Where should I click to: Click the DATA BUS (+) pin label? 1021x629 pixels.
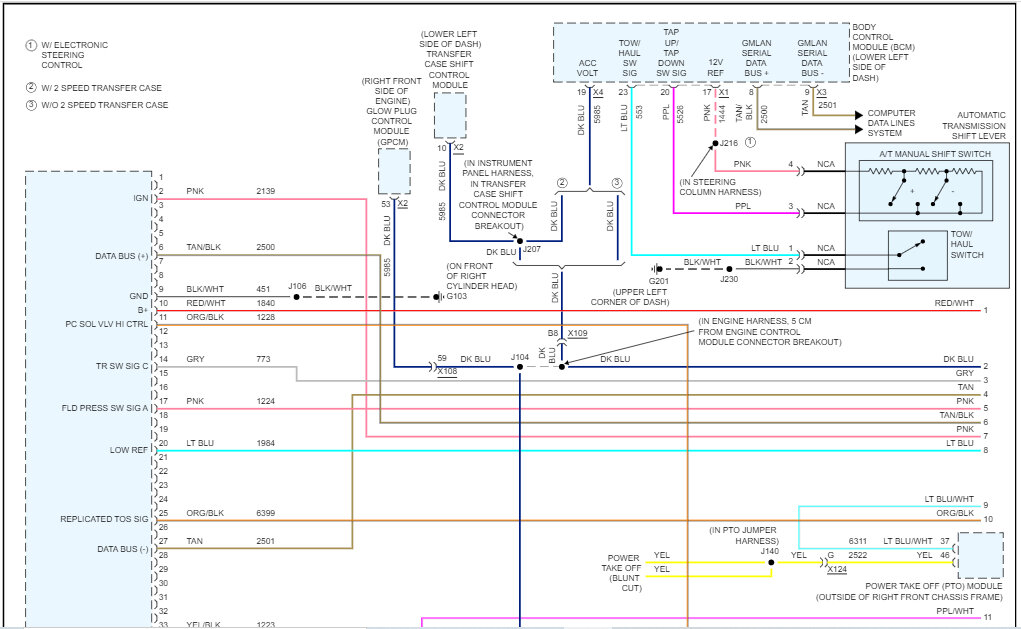click(x=122, y=256)
